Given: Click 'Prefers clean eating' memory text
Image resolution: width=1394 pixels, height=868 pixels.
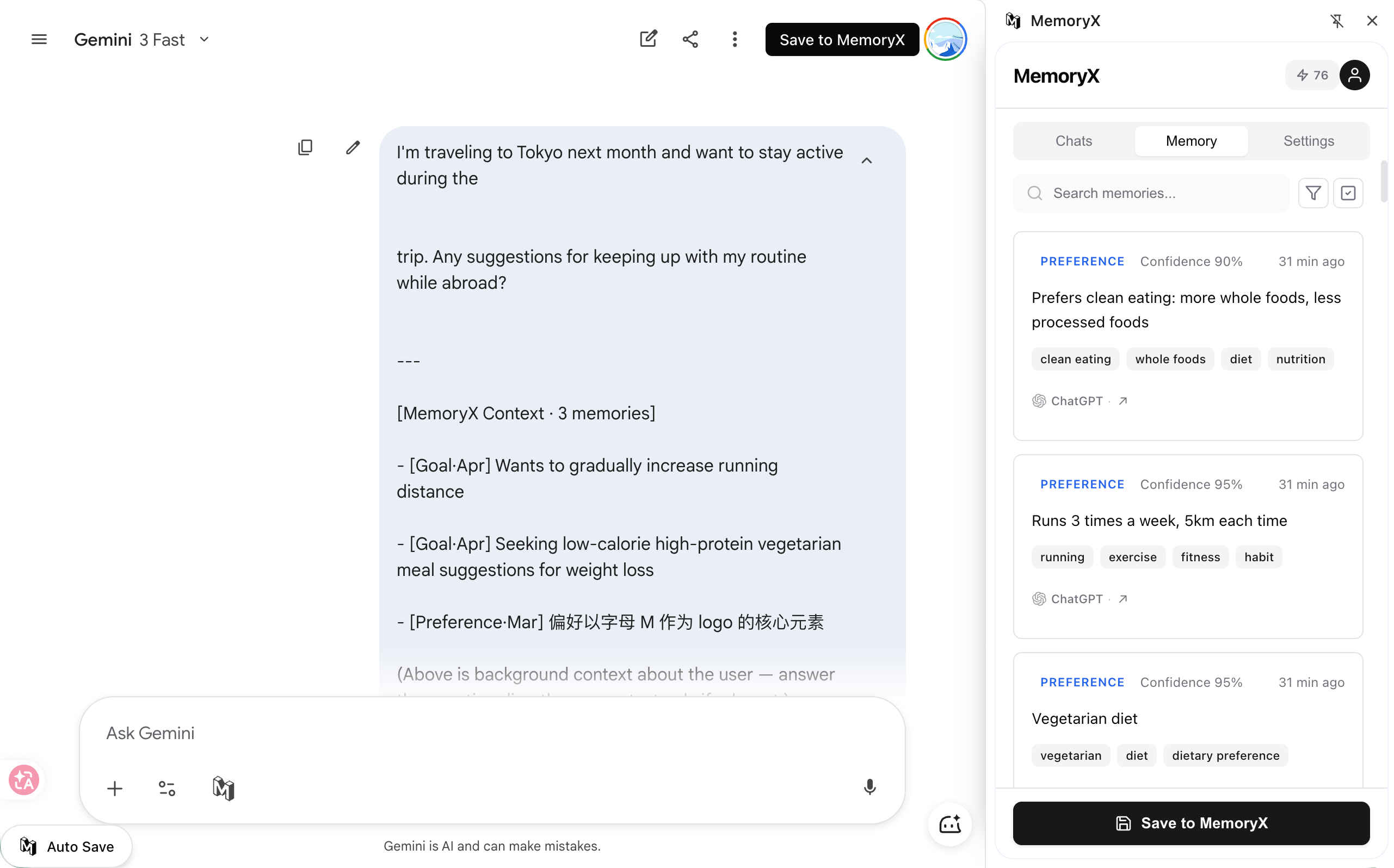Looking at the screenshot, I should click(x=1186, y=310).
